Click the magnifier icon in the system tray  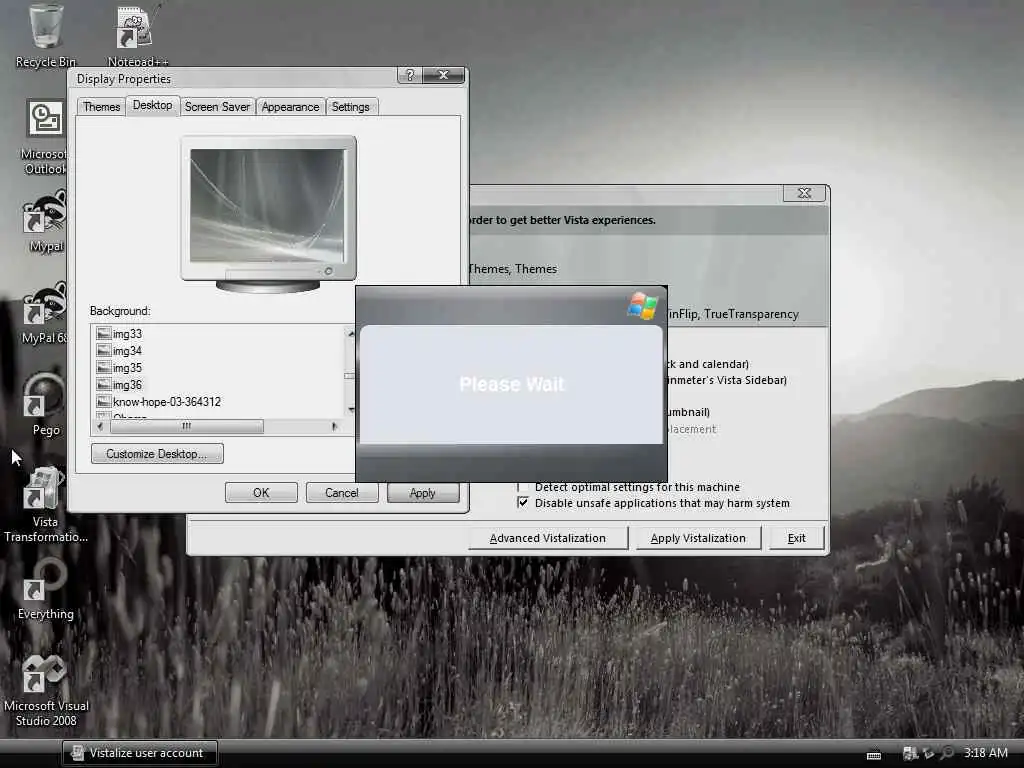coord(947,753)
